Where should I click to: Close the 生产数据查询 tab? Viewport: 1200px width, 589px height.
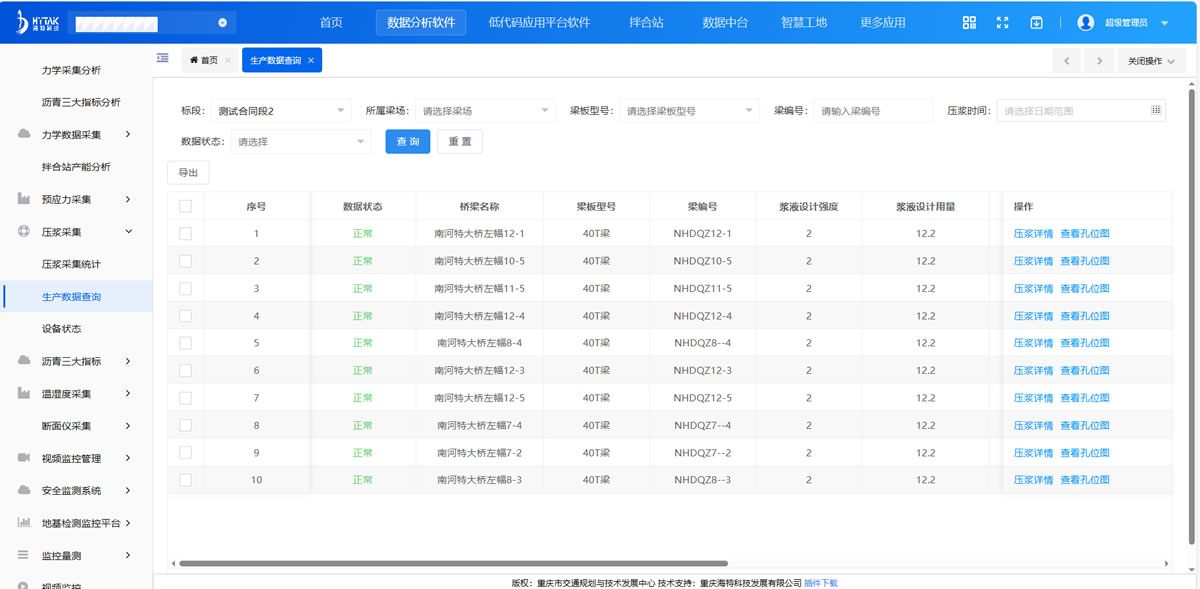(311, 61)
